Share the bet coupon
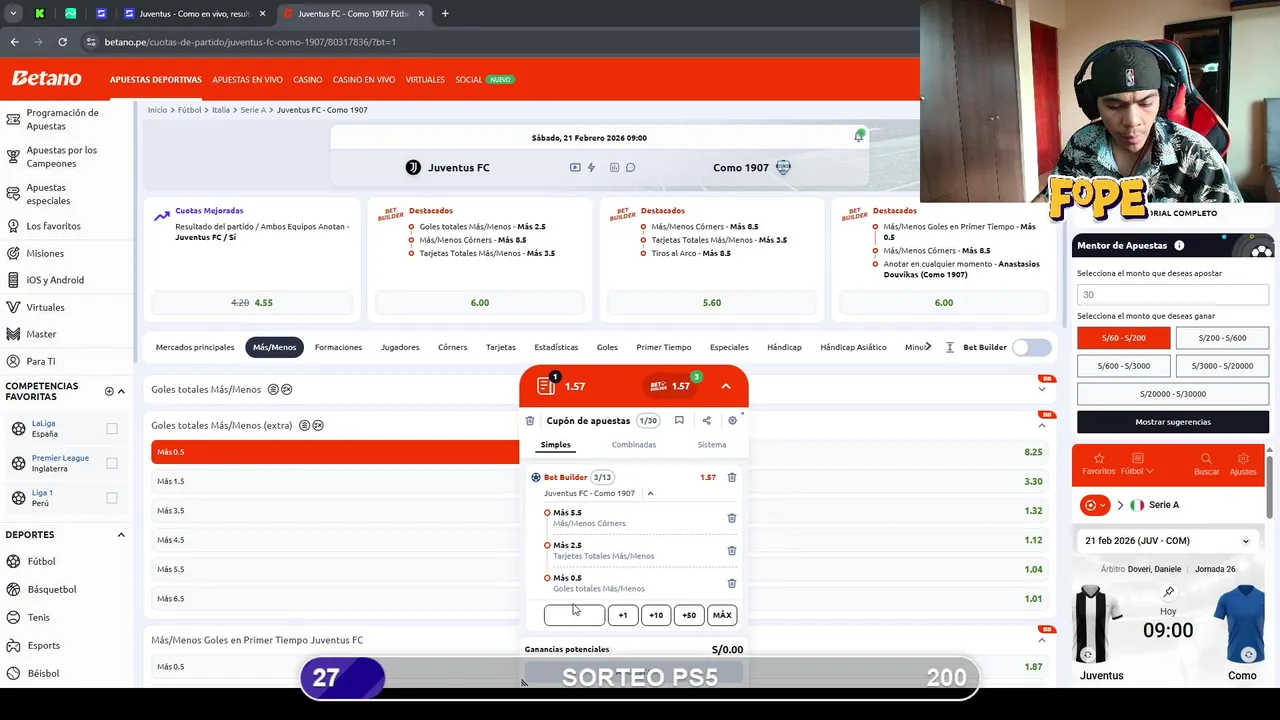The height and width of the screenshot is (720, 1280). pyautogui.click(x=706, y=421)
